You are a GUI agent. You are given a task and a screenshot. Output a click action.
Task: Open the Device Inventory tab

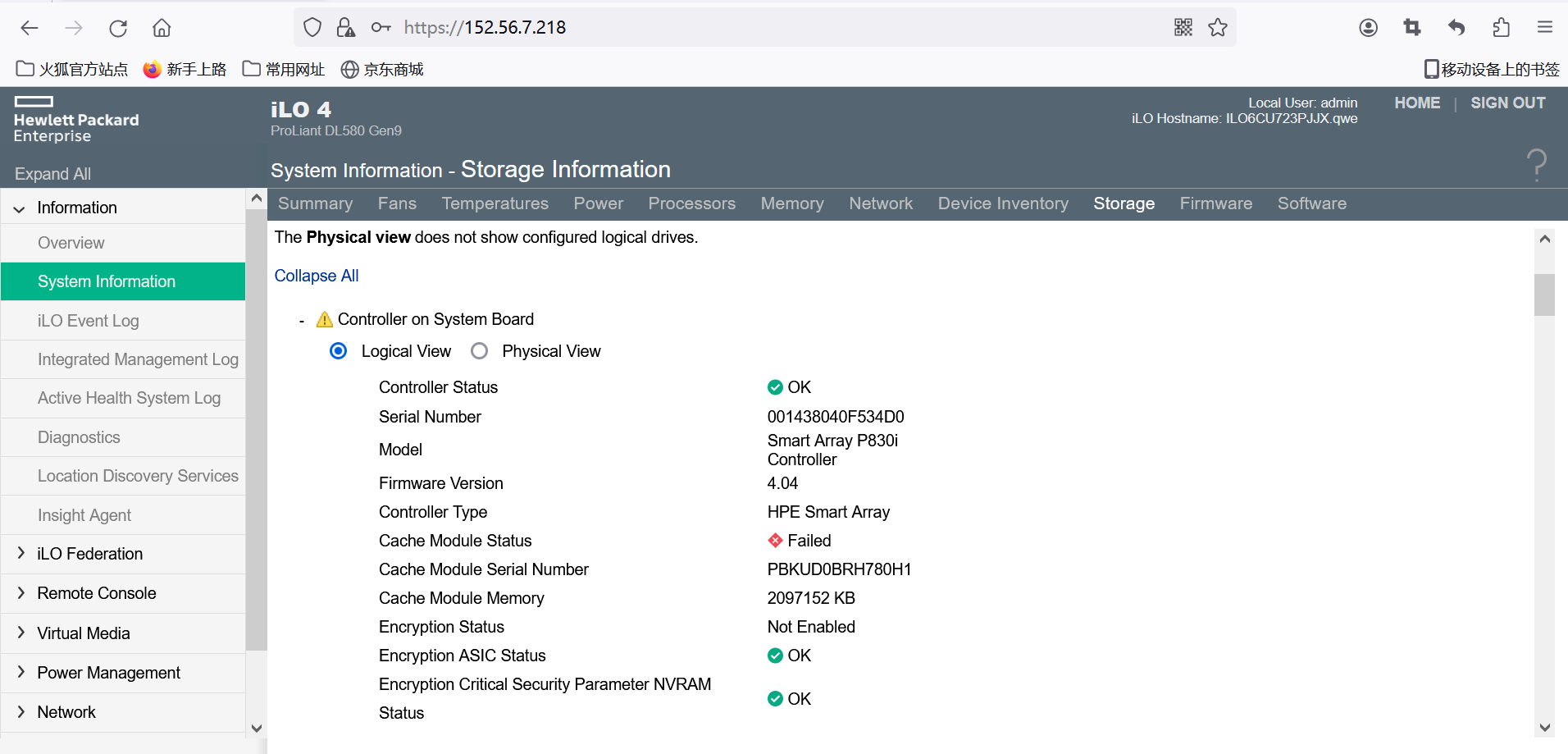coord(1002,203)
